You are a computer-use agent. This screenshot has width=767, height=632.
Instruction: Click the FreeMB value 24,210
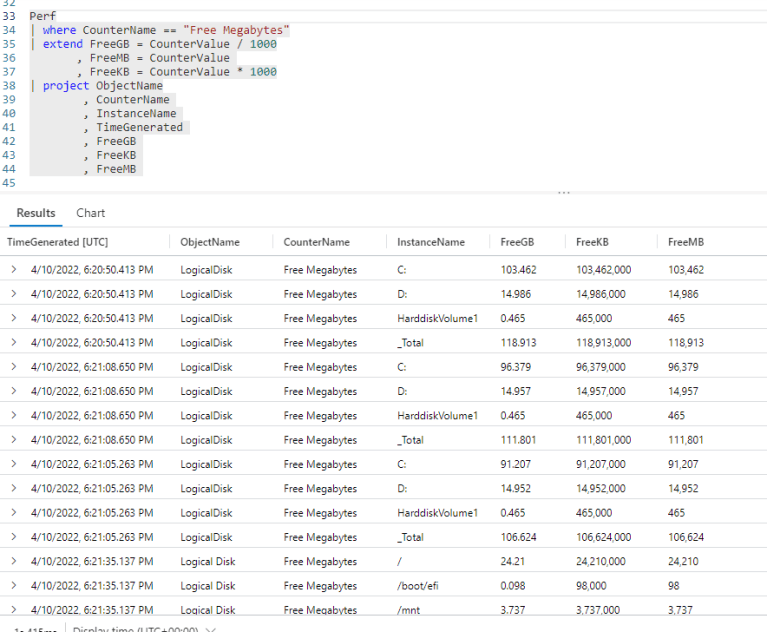click(x=683, y=561)
